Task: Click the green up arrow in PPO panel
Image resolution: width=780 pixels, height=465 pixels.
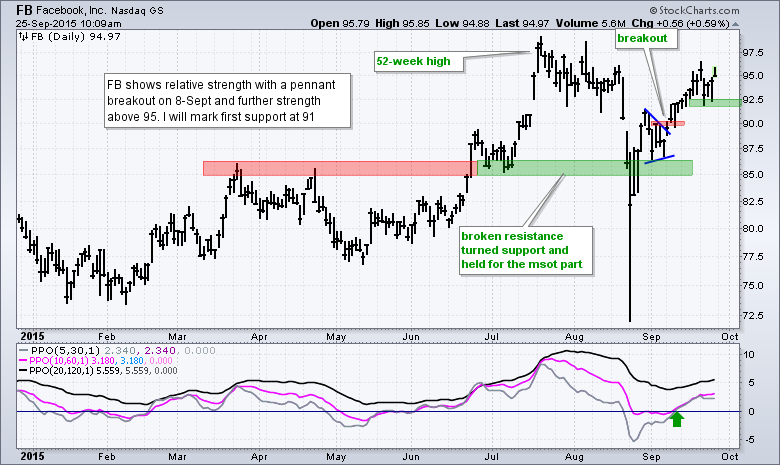Action: [x=677, y=419]
